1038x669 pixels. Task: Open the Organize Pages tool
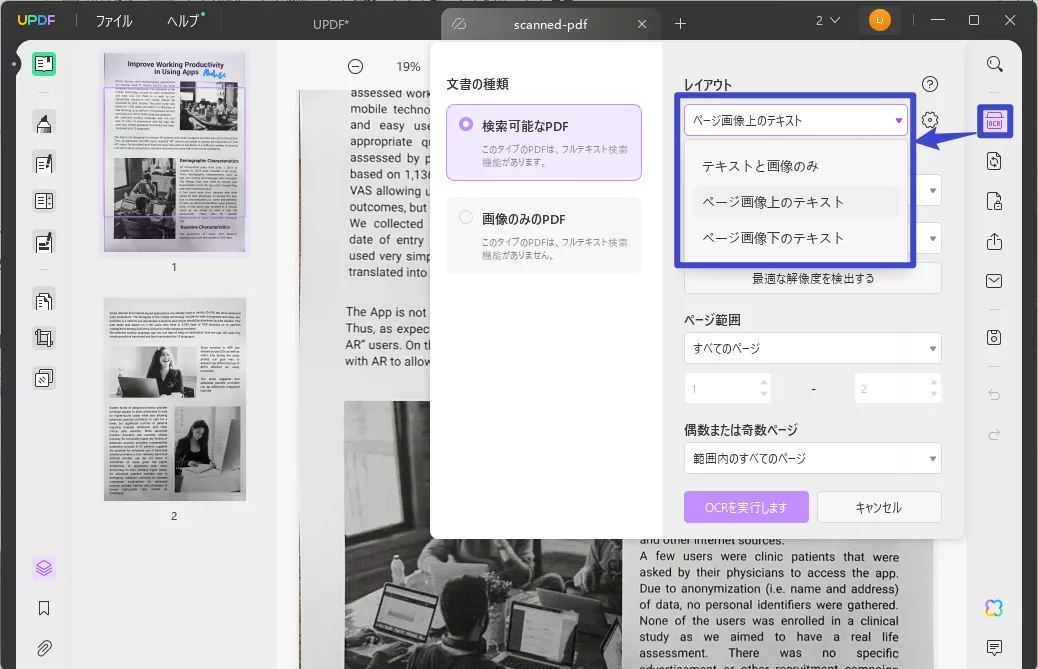(x=44, y=302)
